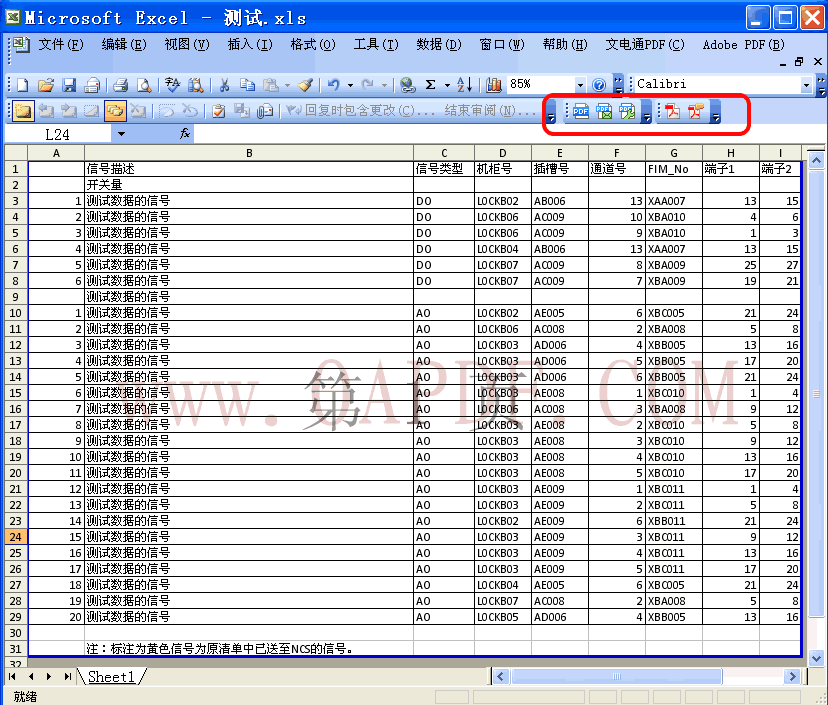The image size is (828, 705).
Task: Open the Undo history dropdown arrow
Action: tap(350, 85)
